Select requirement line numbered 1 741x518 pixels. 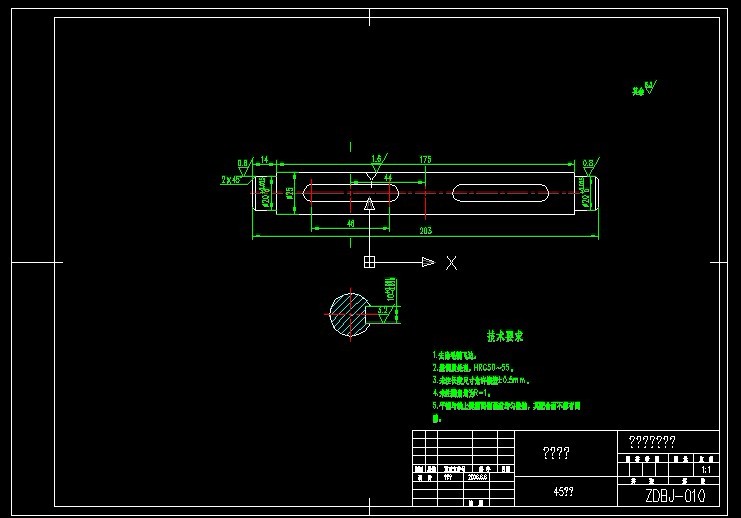454,355
